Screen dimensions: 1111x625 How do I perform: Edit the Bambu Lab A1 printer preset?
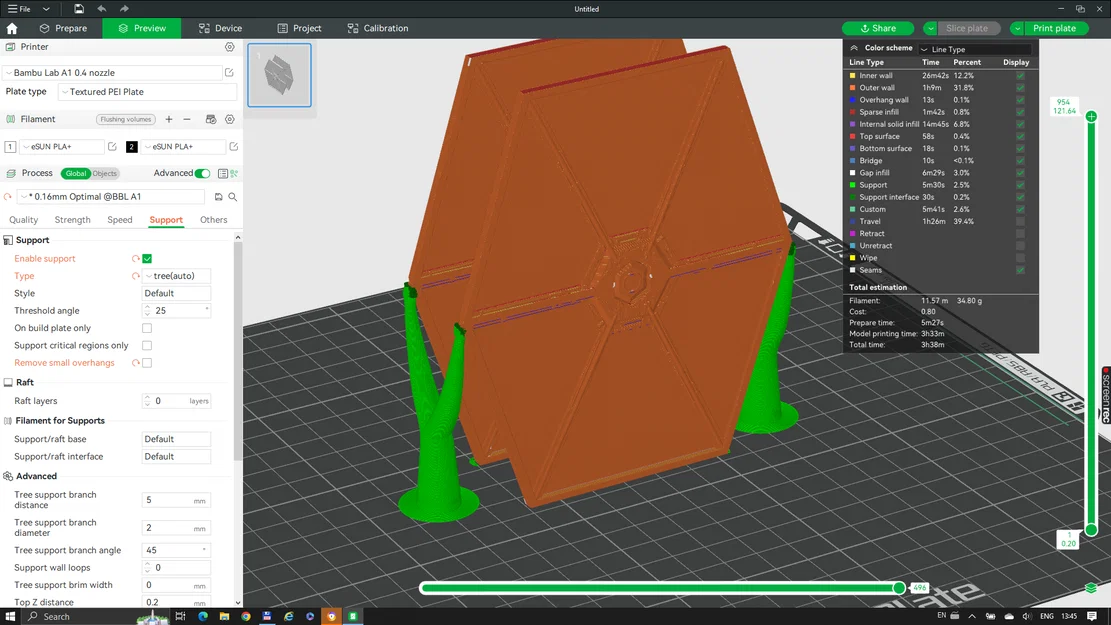coord(230,72)
